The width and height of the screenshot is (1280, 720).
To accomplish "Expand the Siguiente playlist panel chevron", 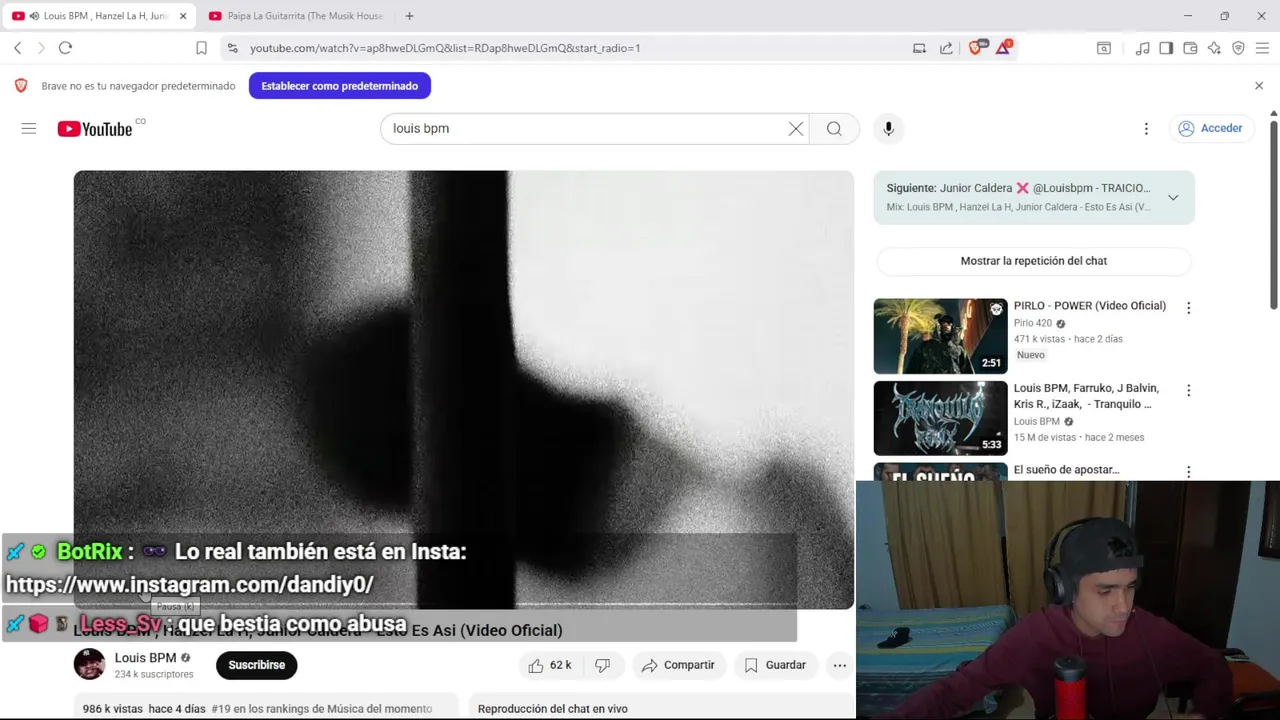I will click(1173, 197).
